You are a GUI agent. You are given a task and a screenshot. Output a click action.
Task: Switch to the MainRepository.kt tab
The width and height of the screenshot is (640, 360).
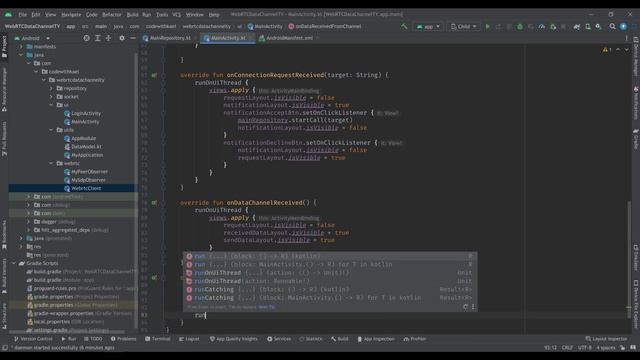pos(167,38)
